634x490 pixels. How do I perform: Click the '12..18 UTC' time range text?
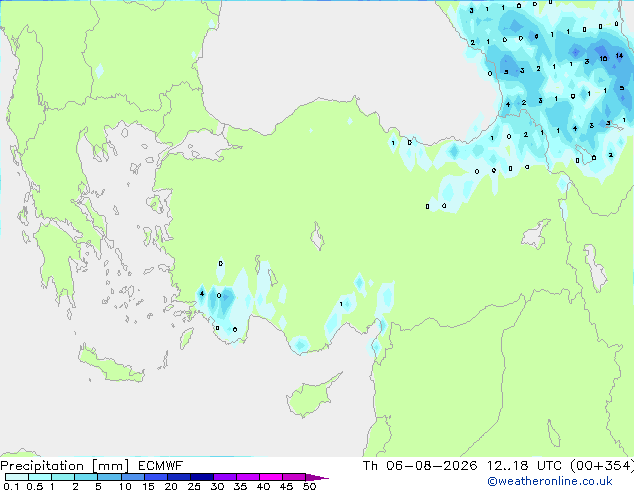coord(524,466)
